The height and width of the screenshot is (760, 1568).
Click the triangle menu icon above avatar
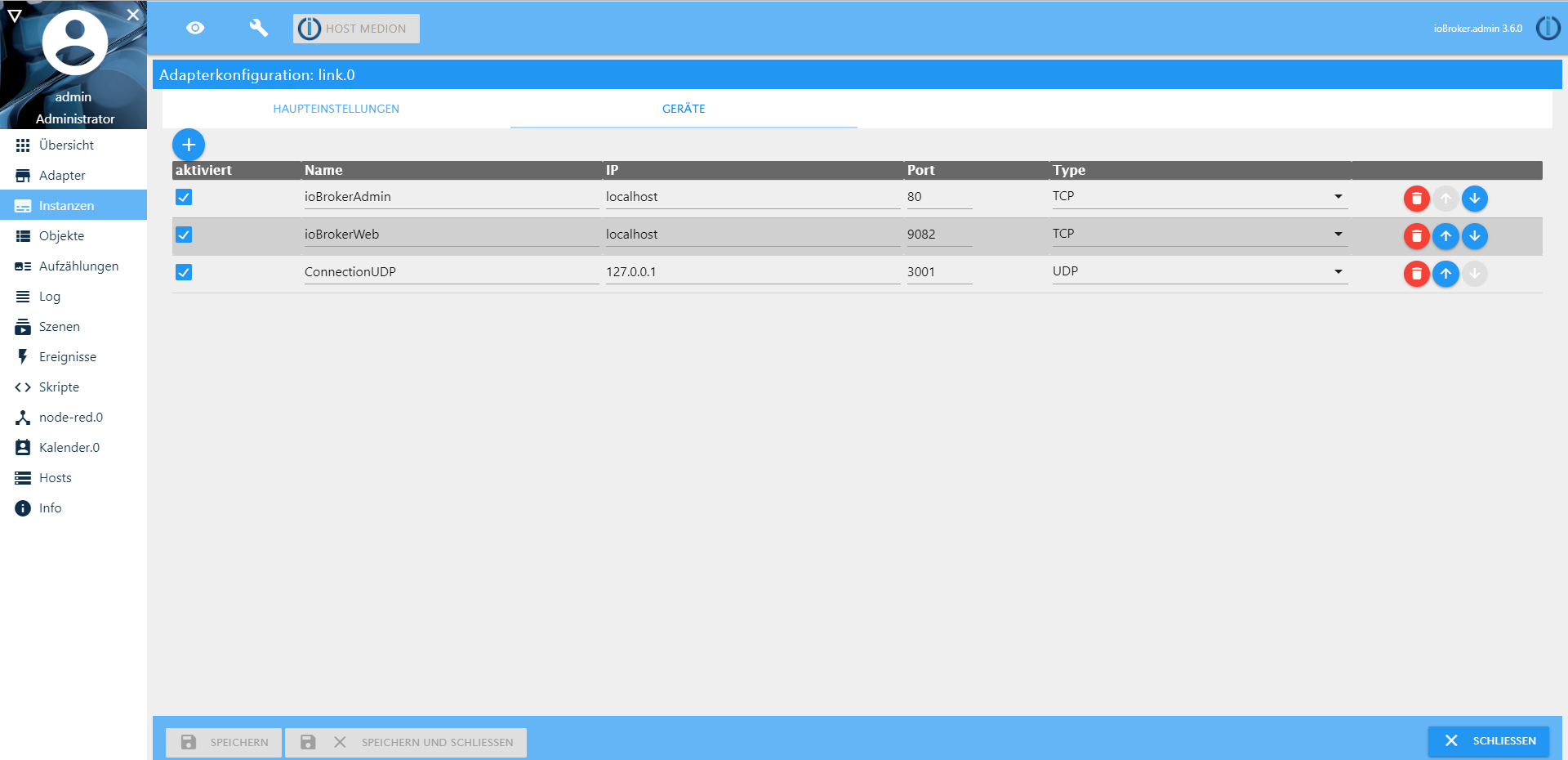click(x=15, y=15)
